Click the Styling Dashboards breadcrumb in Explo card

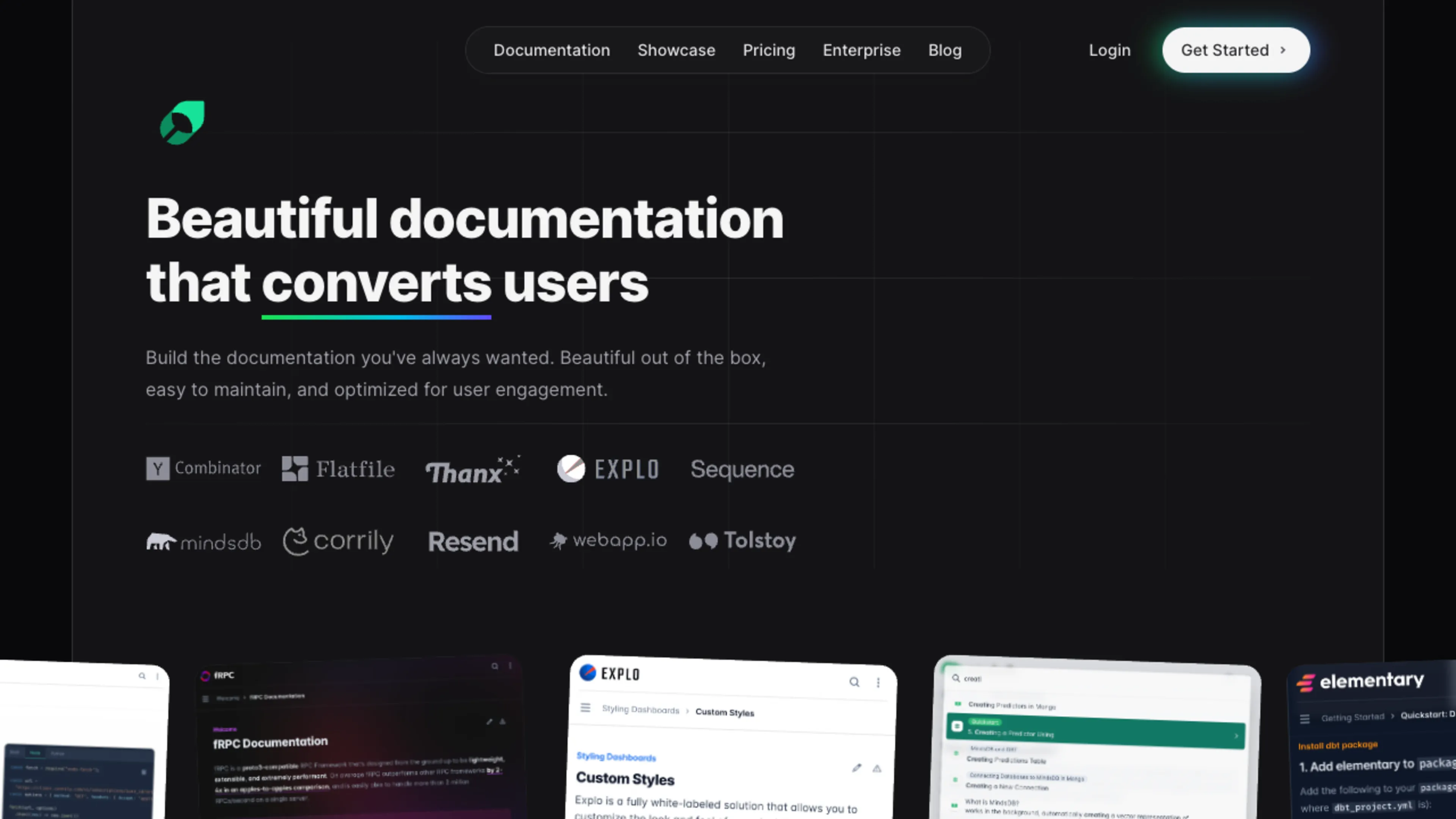tap(640, 709)
